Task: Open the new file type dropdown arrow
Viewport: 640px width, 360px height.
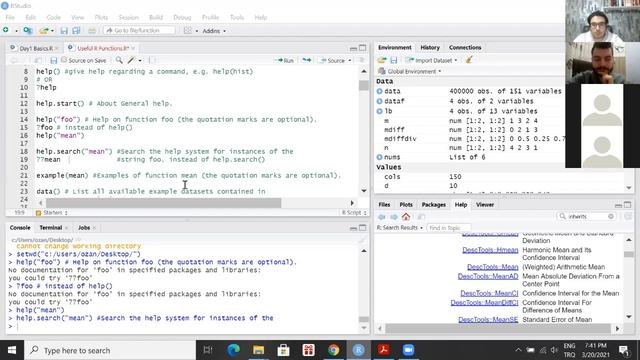Action: coord(16,31)
